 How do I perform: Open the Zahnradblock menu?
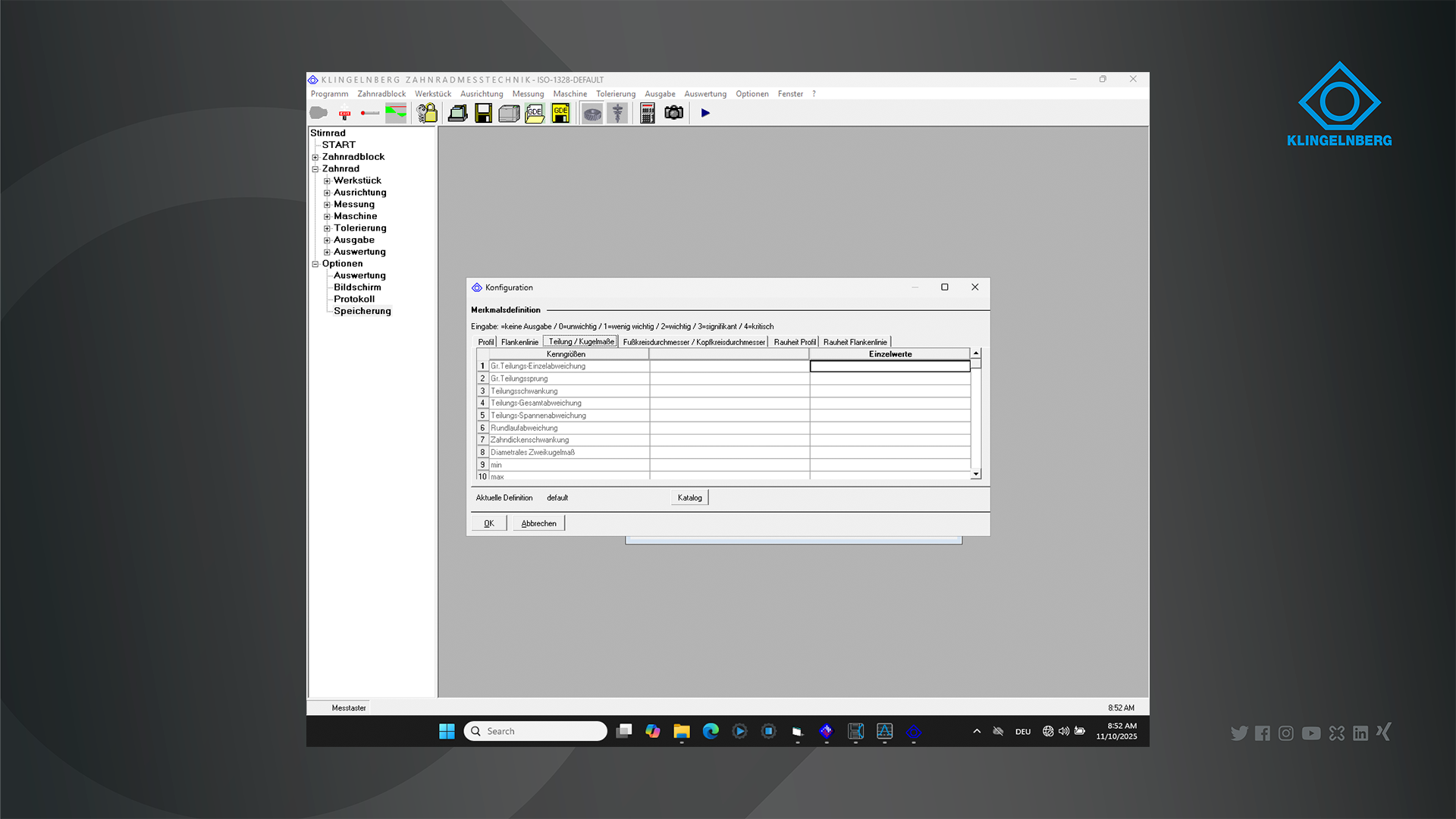(381, 94)
